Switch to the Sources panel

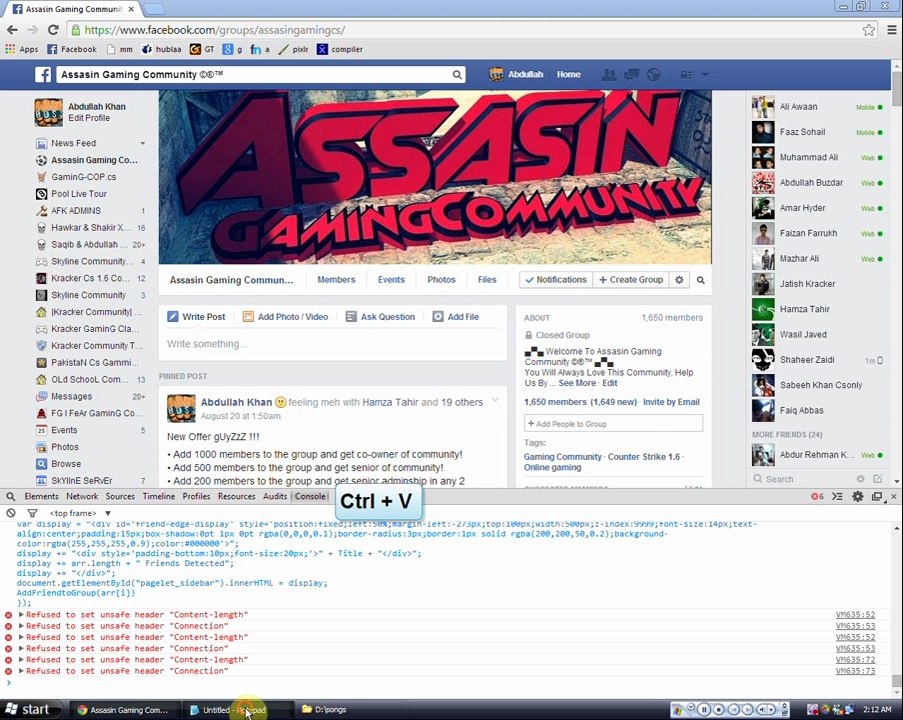120,496
